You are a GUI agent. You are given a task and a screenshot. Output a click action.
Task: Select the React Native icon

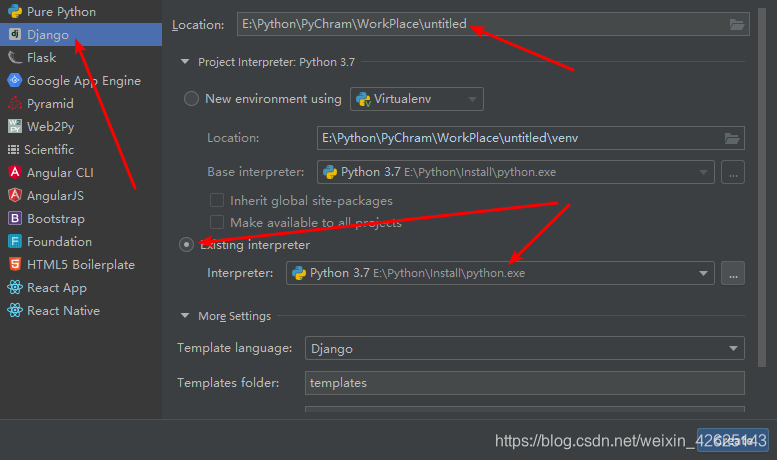(x=15, y=310)
